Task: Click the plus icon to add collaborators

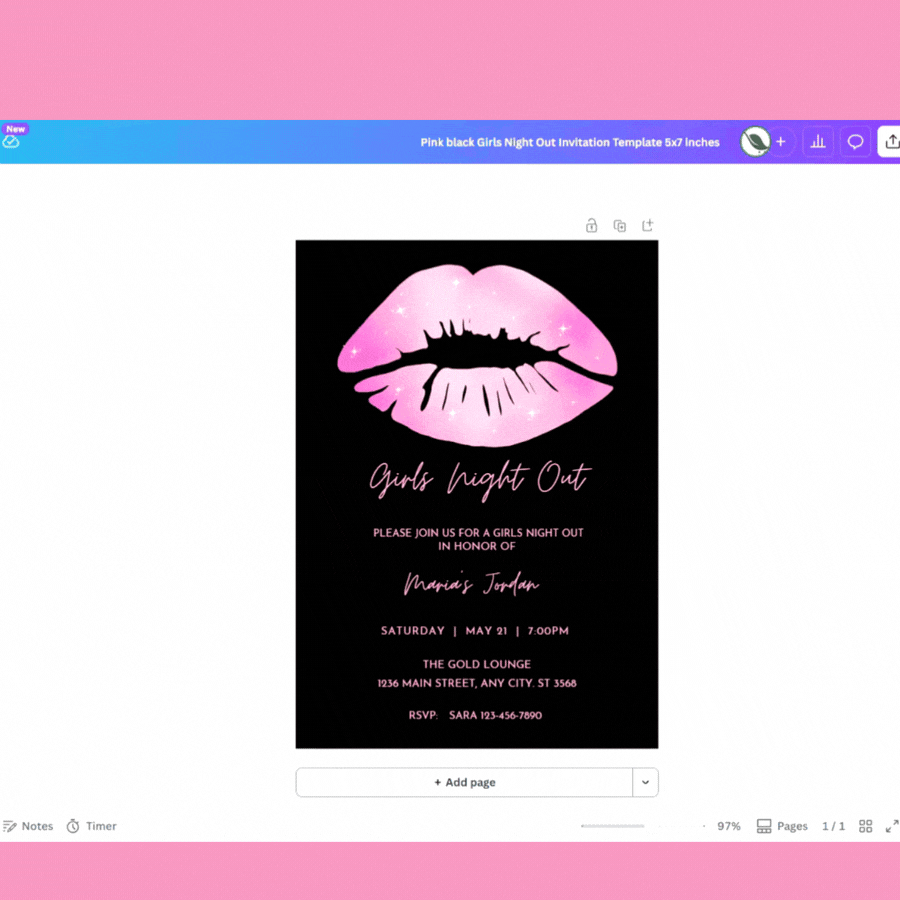Action: click(781, 142)
